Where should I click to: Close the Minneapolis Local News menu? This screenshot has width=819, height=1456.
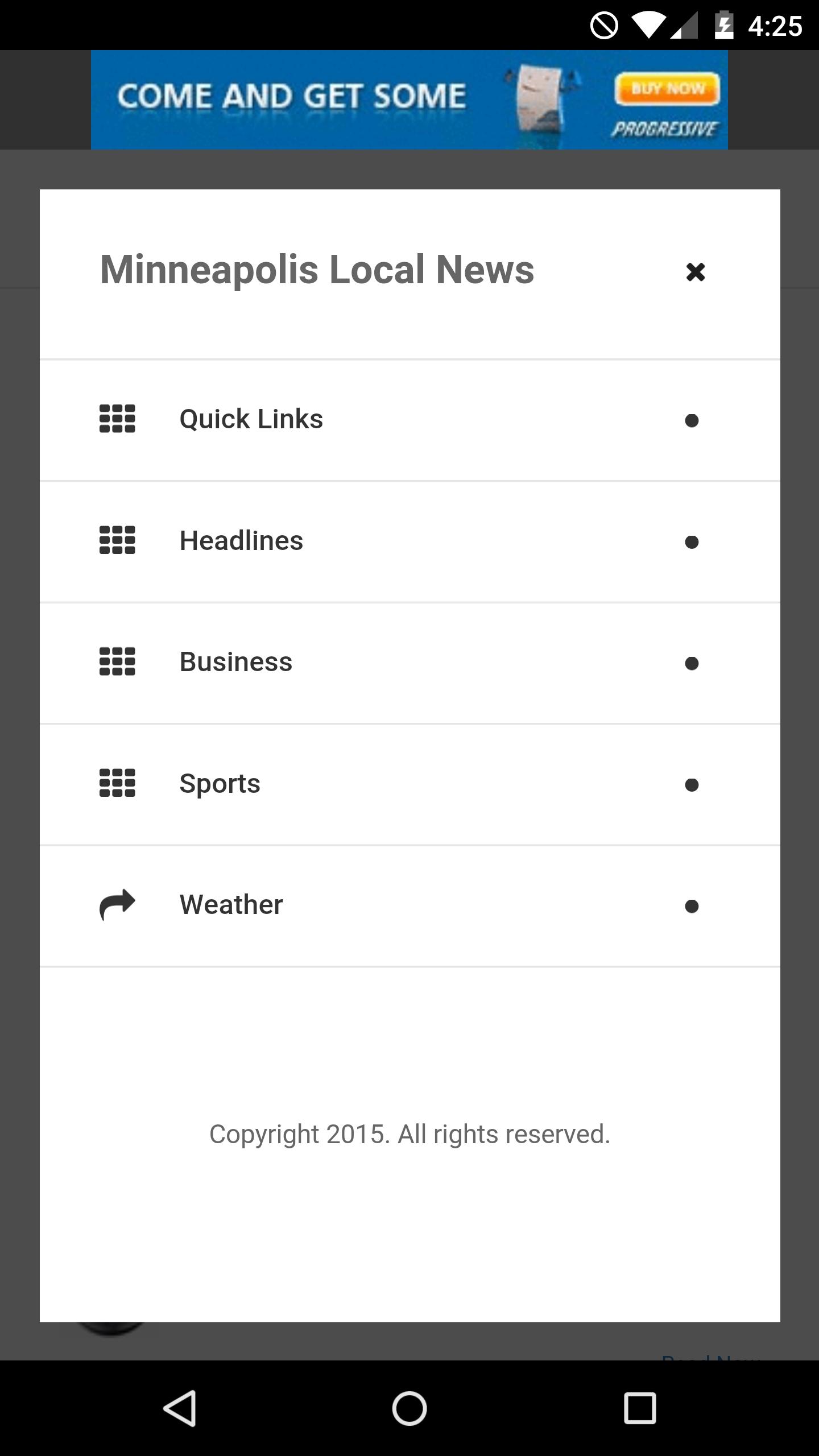695,272
